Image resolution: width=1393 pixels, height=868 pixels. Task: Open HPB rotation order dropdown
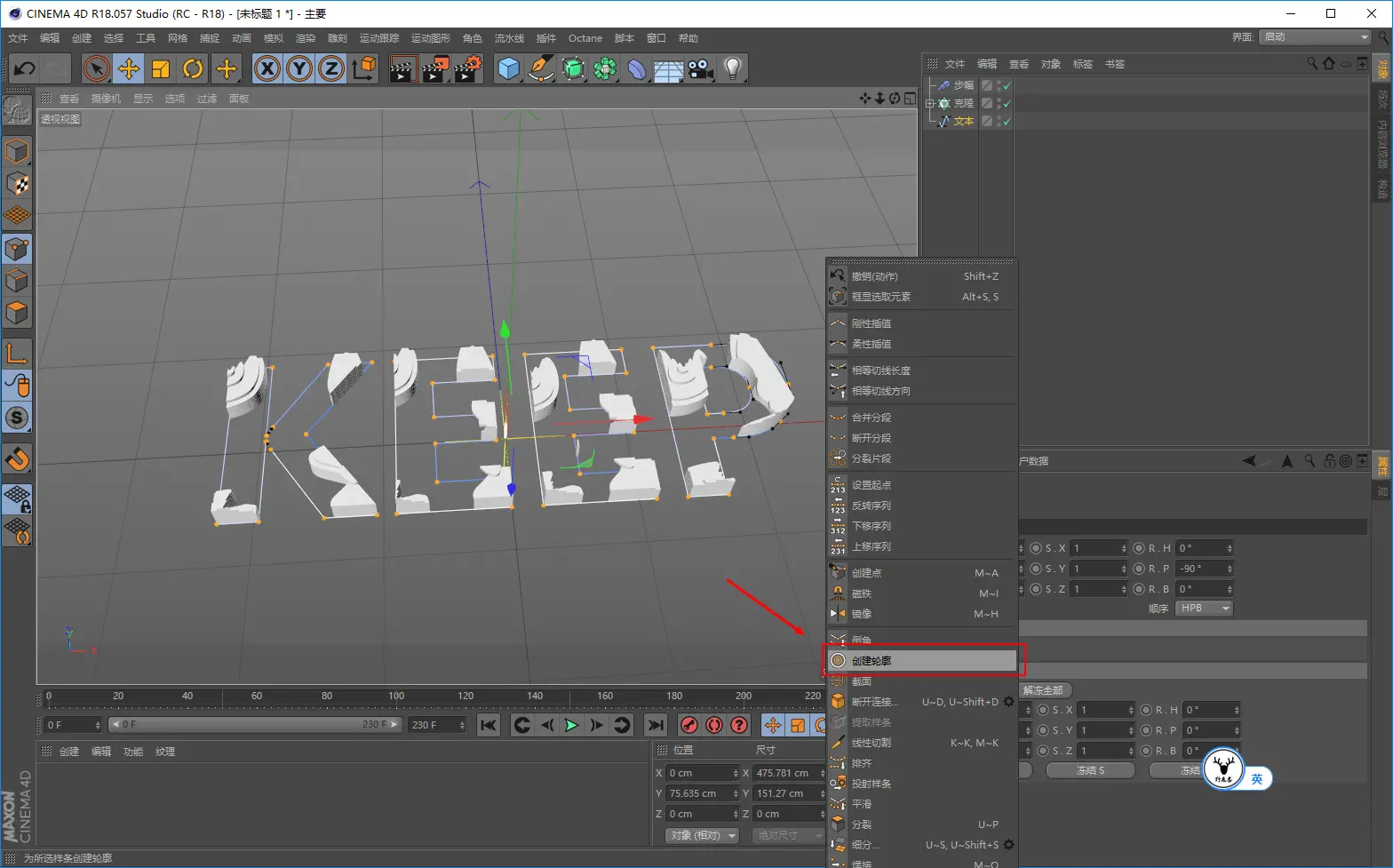pyautogui.click(x=1205, y=609)
